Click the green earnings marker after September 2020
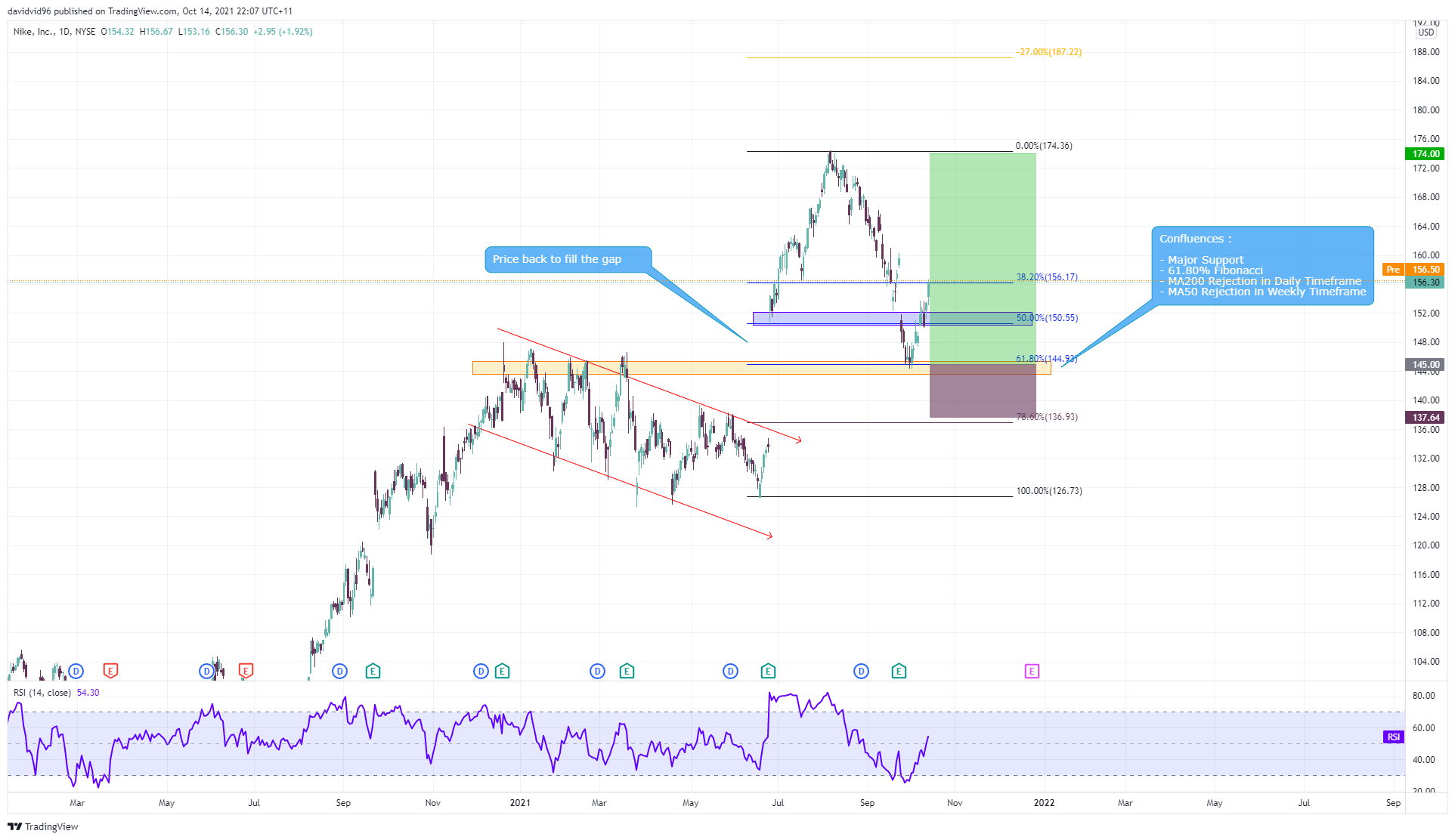The height and width of the screenshot is (840, 1455). coord(373,671)
